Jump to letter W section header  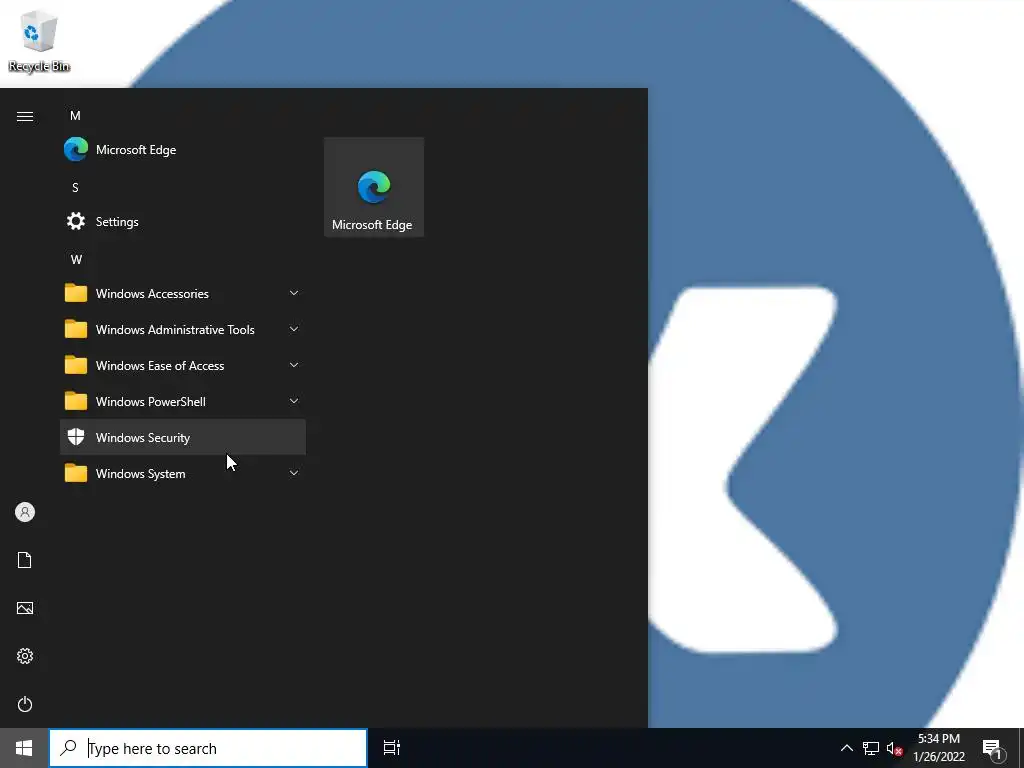click(76, 259)
